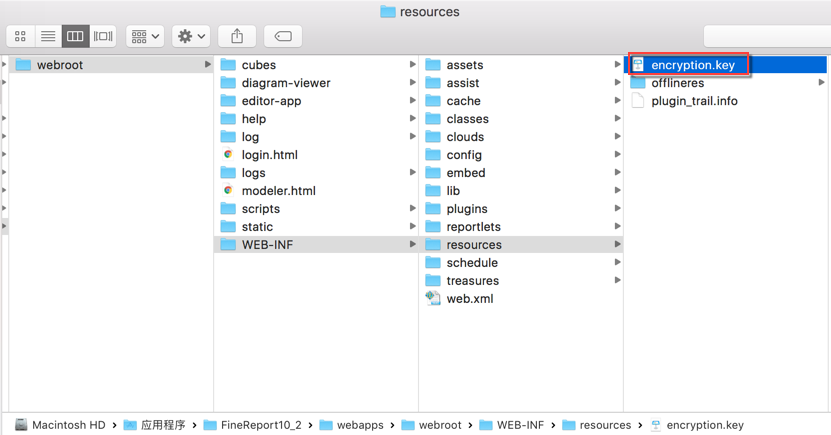Viewport: 831px width, 435px height.
Task: Click the encryption.key file icon
Action: pos(638,65)
